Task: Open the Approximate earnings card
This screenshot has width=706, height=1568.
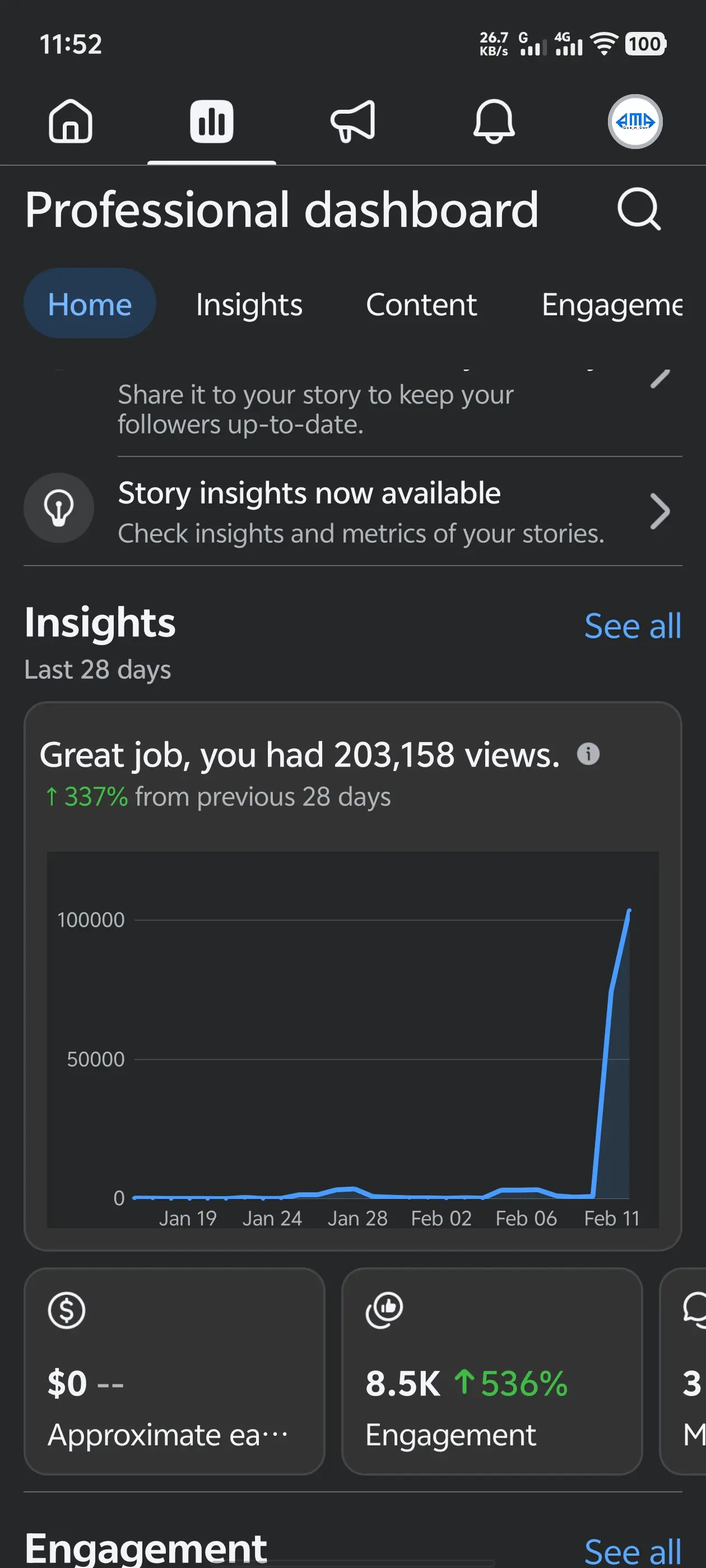Action: click(174, 1371)
